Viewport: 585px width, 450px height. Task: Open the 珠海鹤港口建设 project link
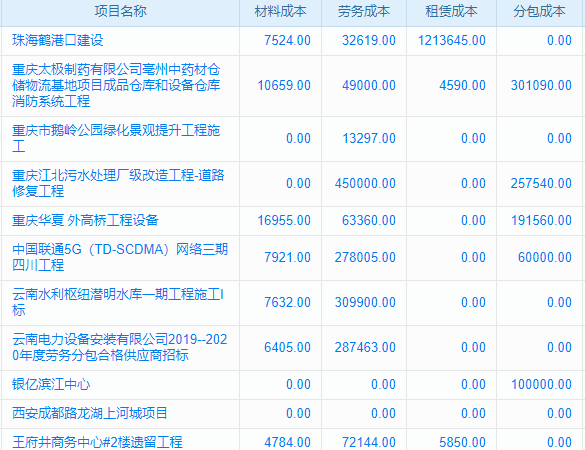[58, 40]
